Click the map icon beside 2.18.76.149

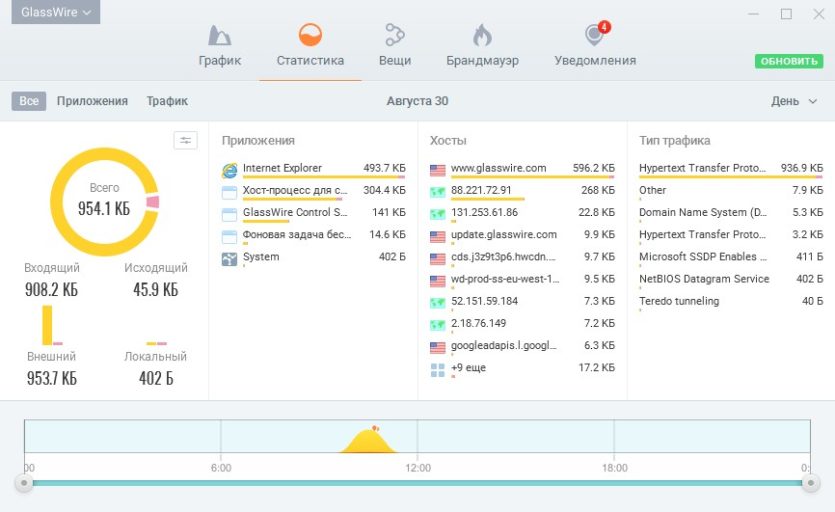tap(438, 326)
